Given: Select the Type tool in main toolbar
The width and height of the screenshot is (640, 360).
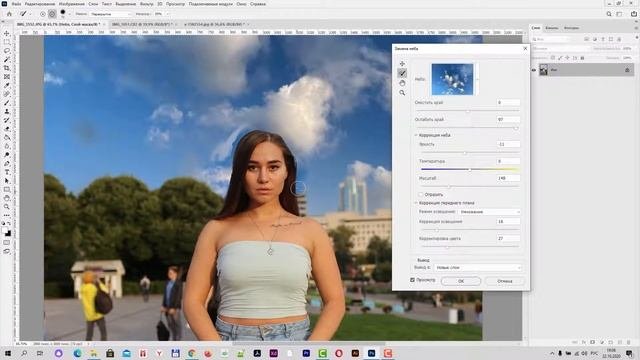Looking at the screenshot, I should tap(7, 172).
